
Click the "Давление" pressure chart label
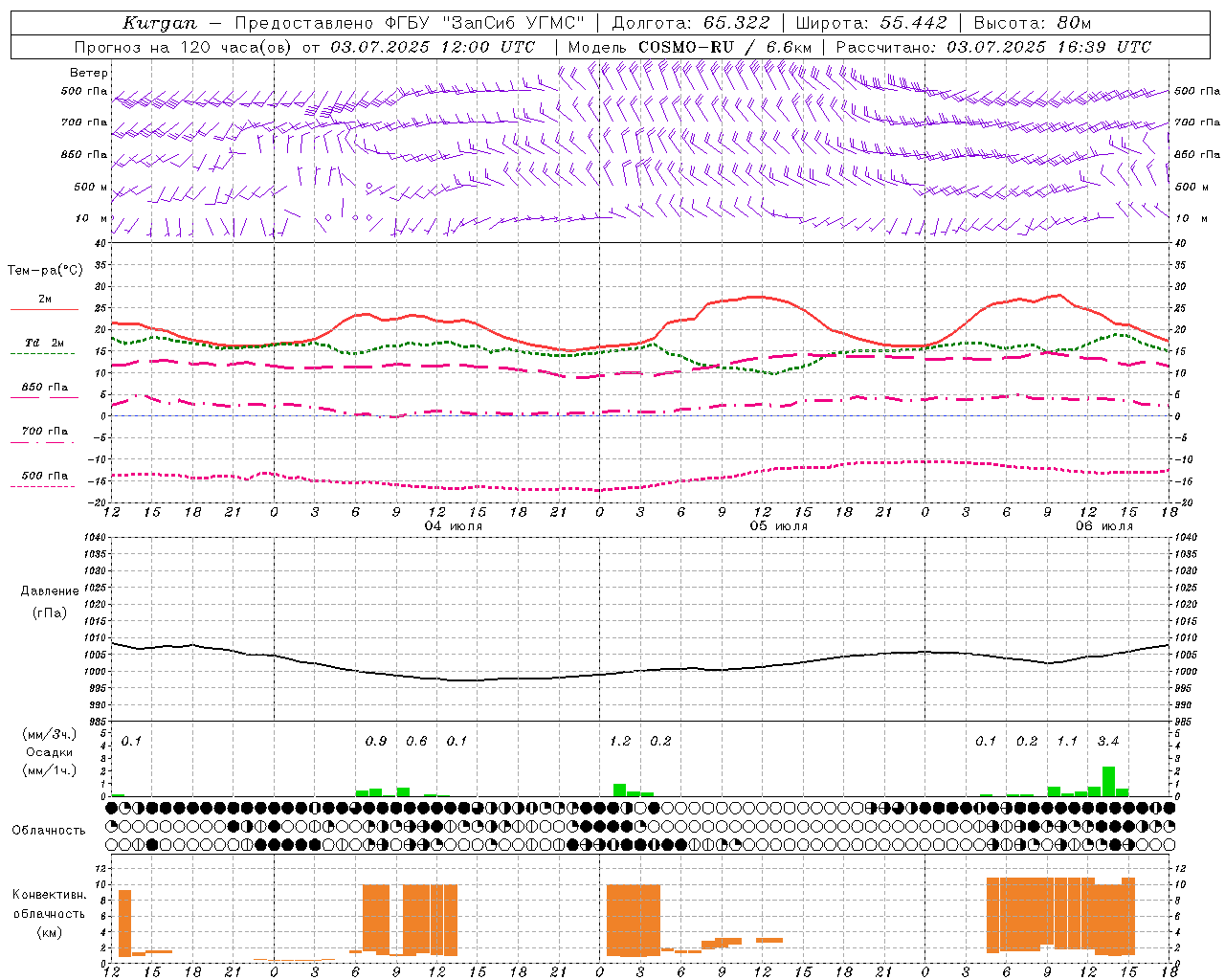click(49, 591)
